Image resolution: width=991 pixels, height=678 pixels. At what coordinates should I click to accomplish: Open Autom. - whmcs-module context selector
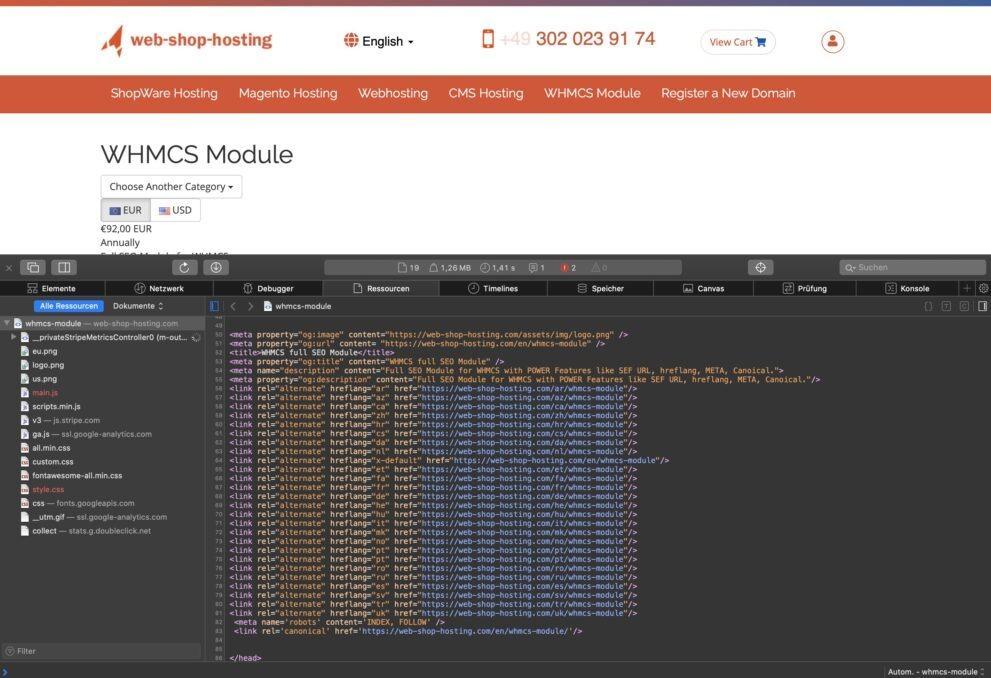936,672
